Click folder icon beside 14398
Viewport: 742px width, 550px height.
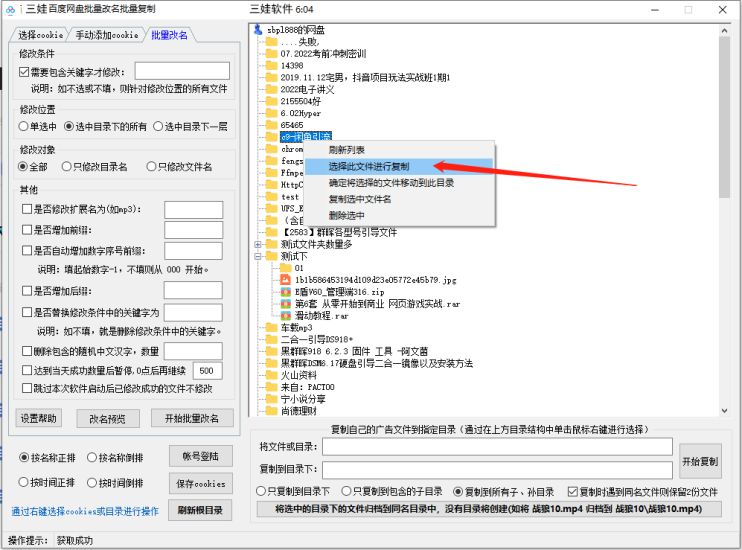[271, 65]
